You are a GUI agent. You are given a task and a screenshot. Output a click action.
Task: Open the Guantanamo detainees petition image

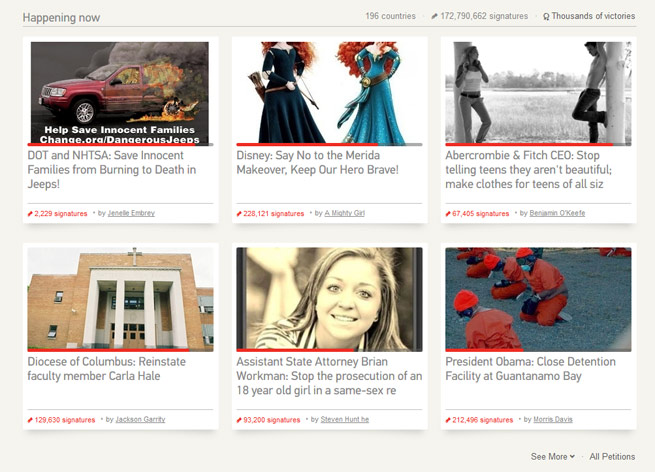538,298
